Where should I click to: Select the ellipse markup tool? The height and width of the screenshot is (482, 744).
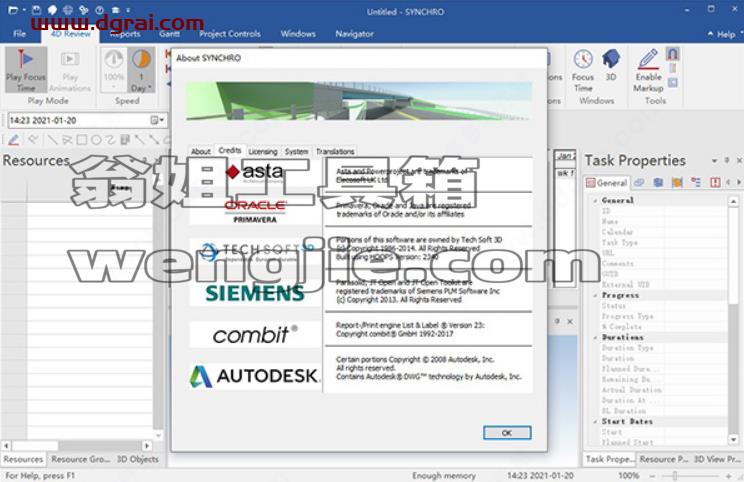pos(96,139)
